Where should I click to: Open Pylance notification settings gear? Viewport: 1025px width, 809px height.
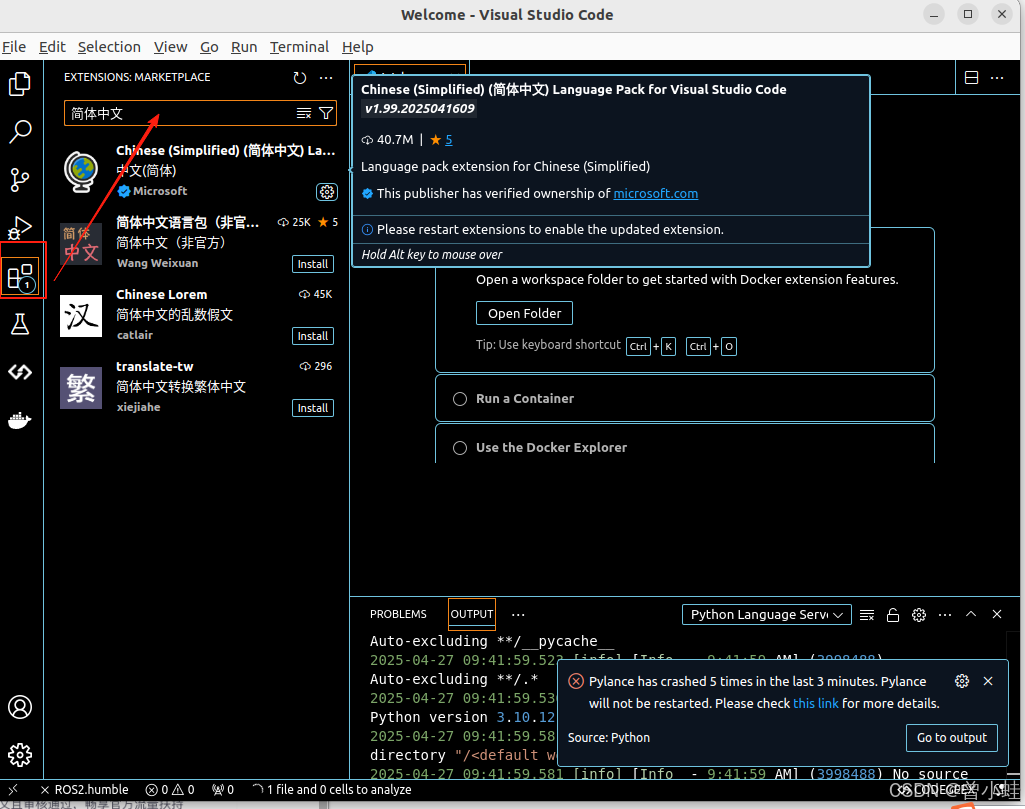[962, 681]
